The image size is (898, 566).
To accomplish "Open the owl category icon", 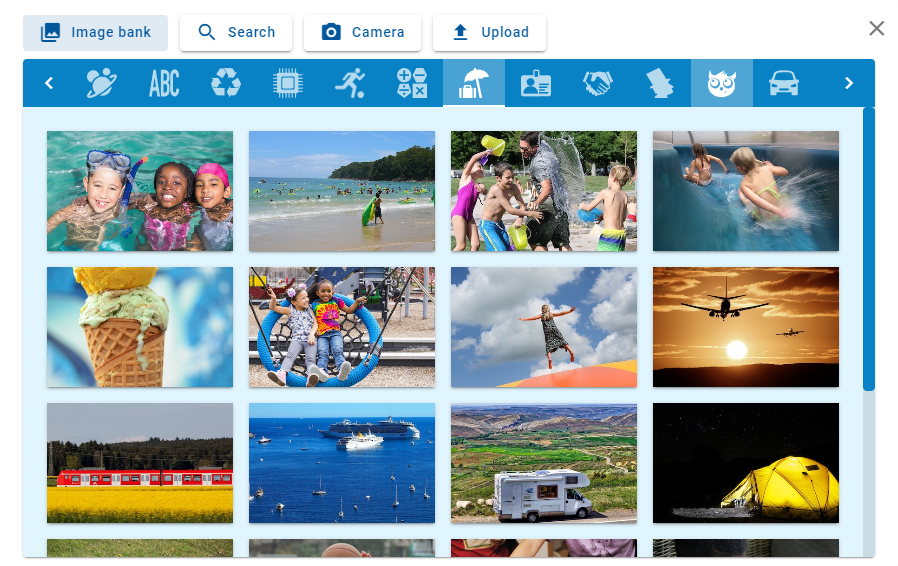I will tap(722, 83).
